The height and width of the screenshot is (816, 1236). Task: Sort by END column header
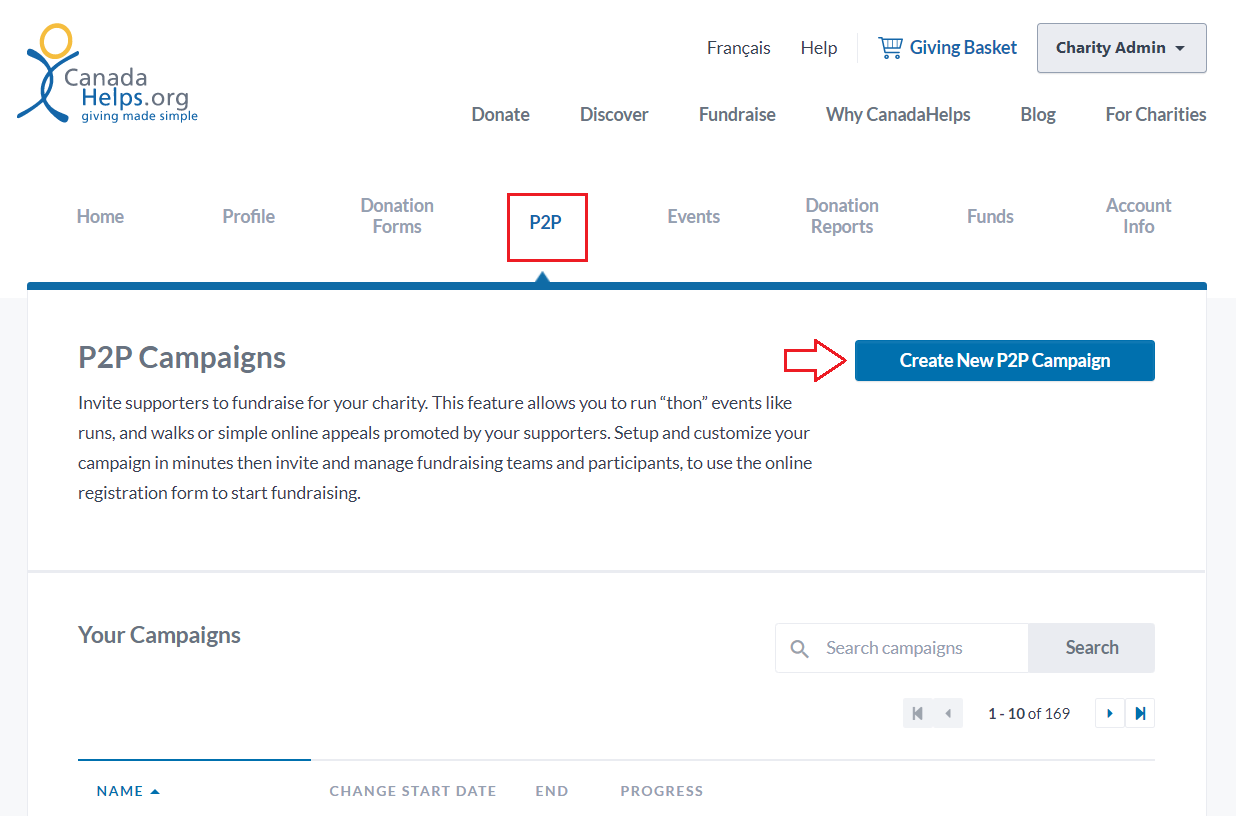[552, 791]
